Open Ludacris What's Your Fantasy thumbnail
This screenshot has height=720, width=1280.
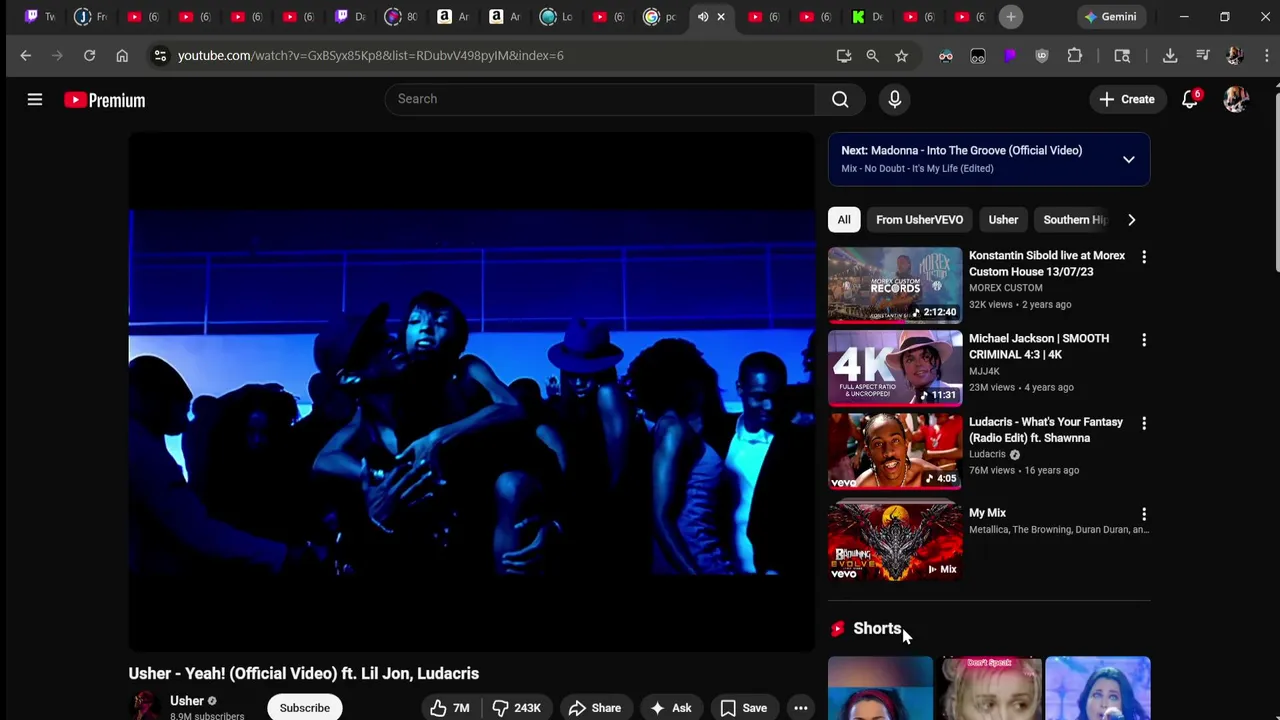pos(895,451)
